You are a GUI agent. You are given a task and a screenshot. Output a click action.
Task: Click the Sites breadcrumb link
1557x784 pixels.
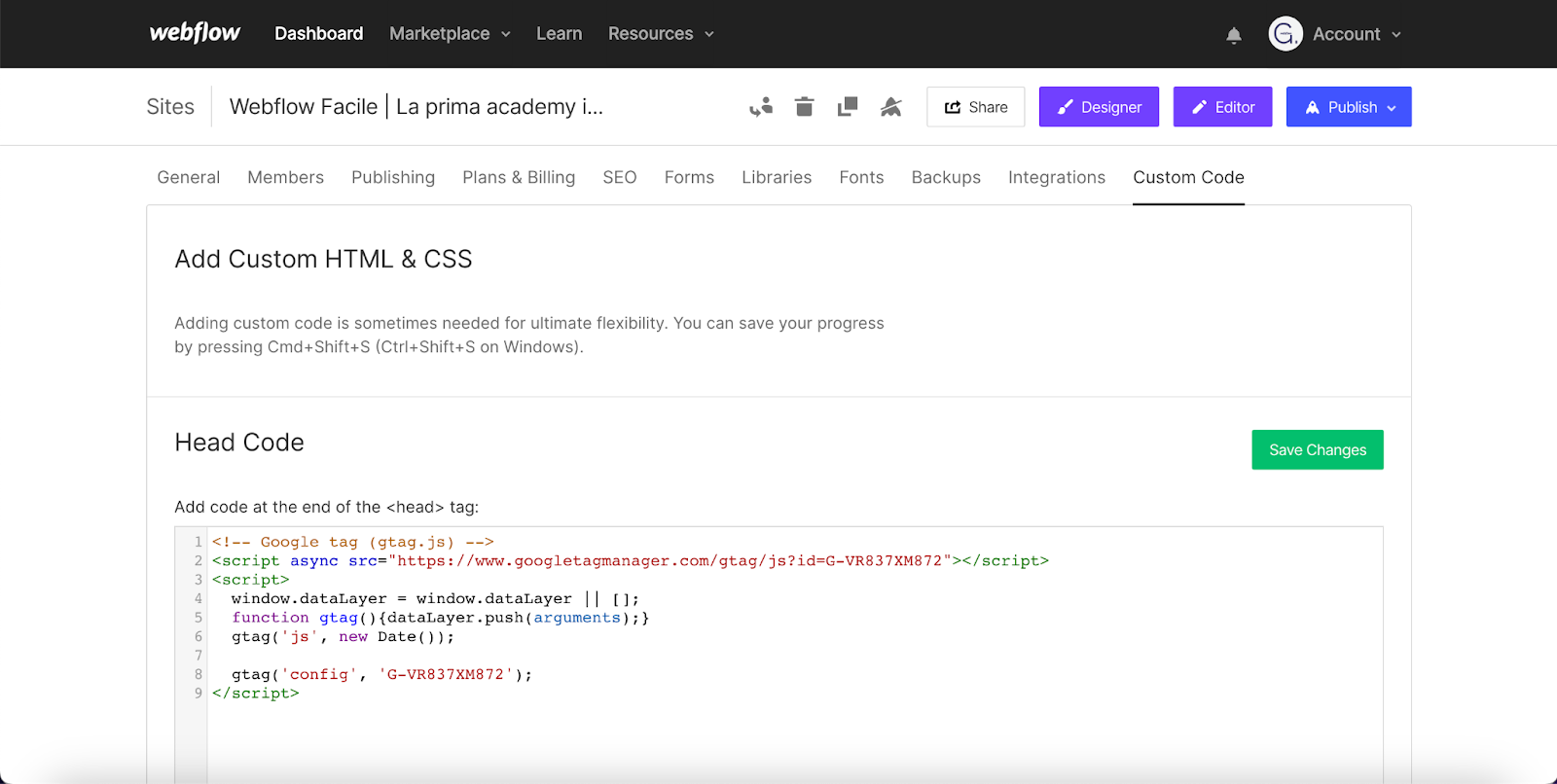[x=170, y=107]
